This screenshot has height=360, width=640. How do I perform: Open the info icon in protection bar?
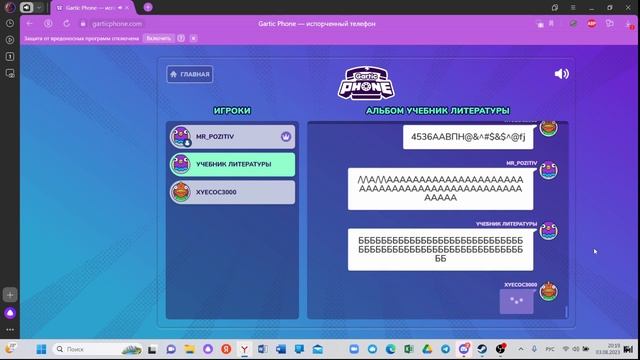click(181, 38)
